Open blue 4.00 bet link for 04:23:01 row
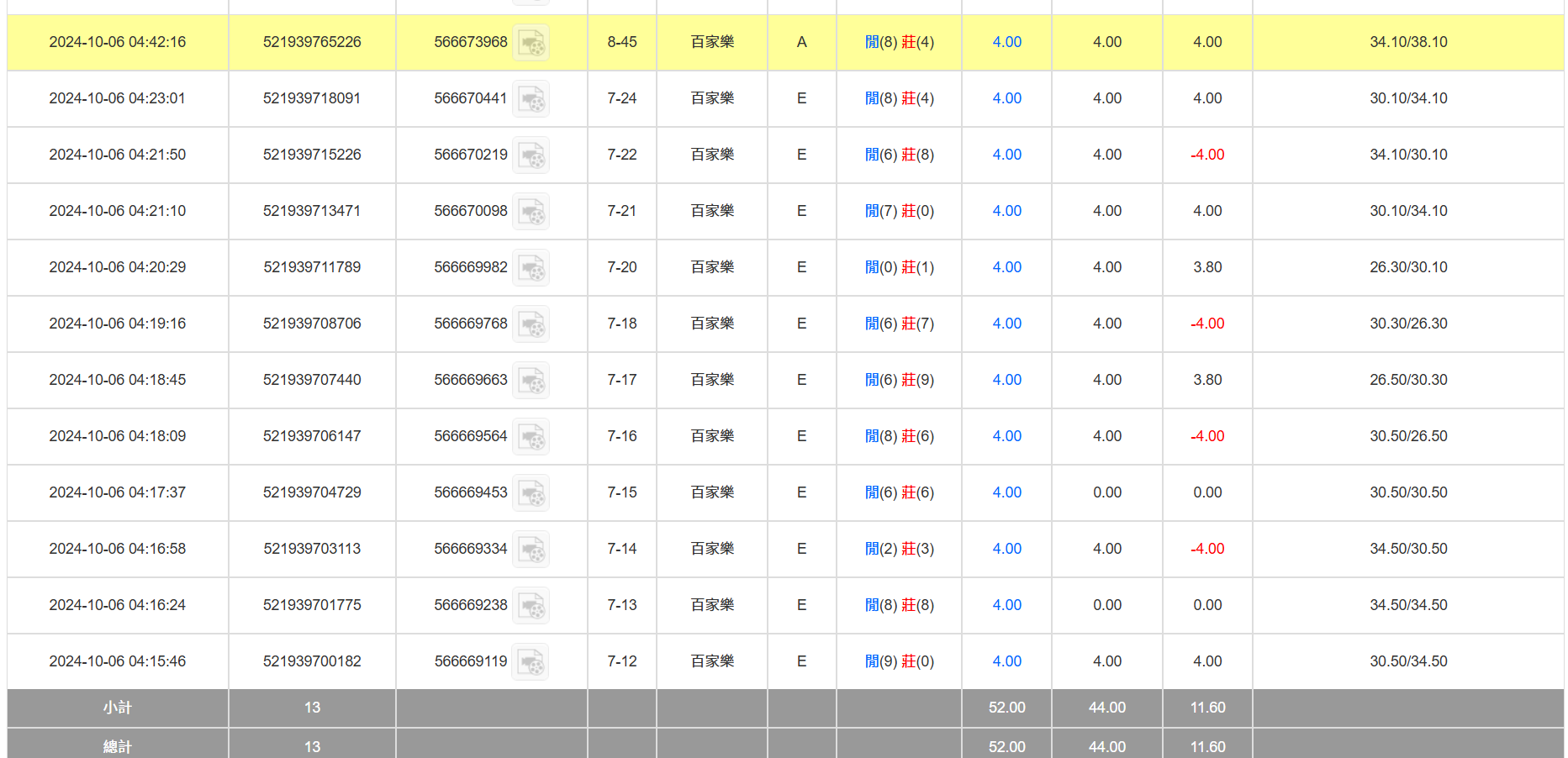 click(x=1006, y=98)
